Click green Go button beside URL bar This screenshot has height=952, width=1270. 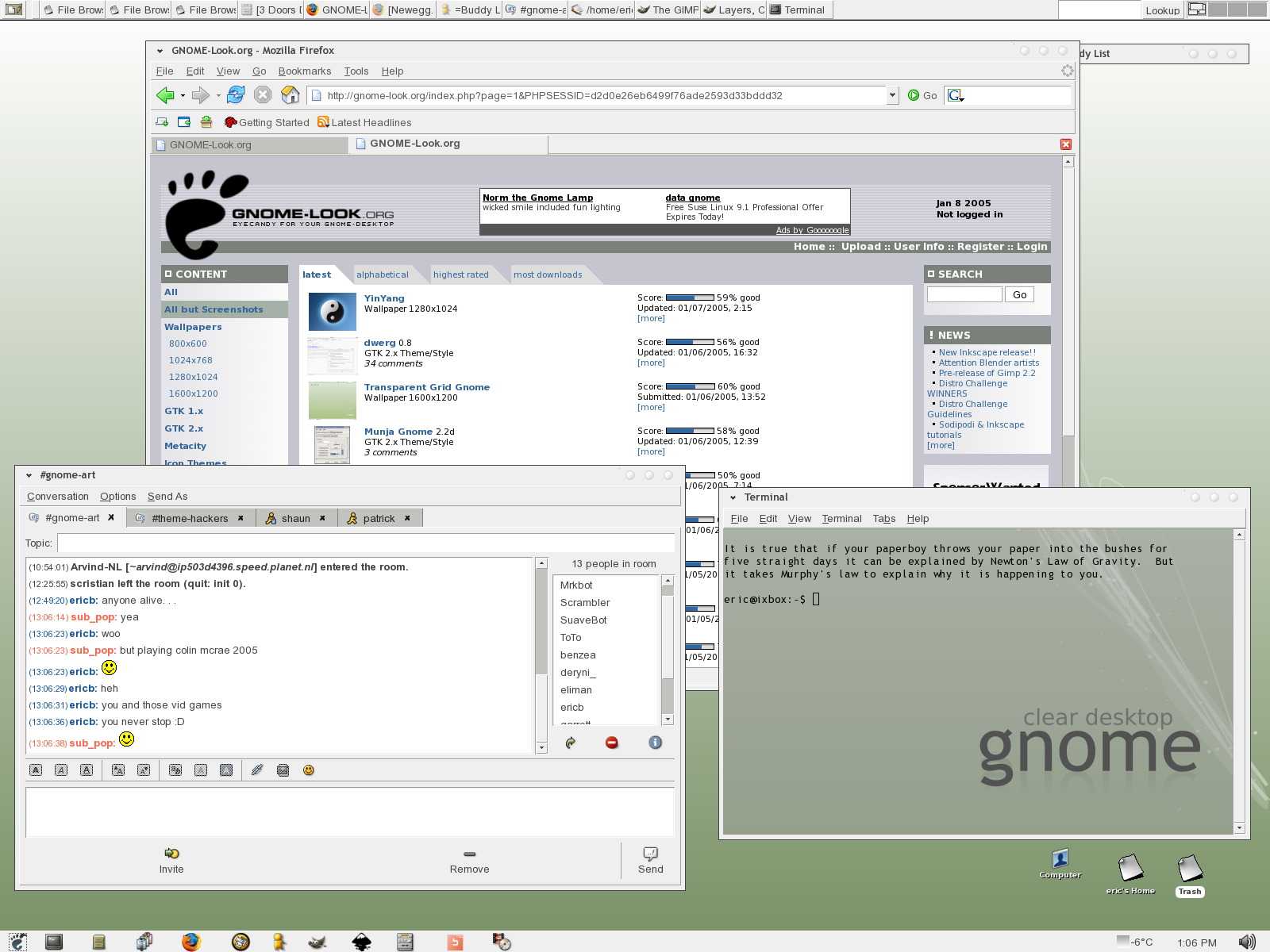coord(922,95)
